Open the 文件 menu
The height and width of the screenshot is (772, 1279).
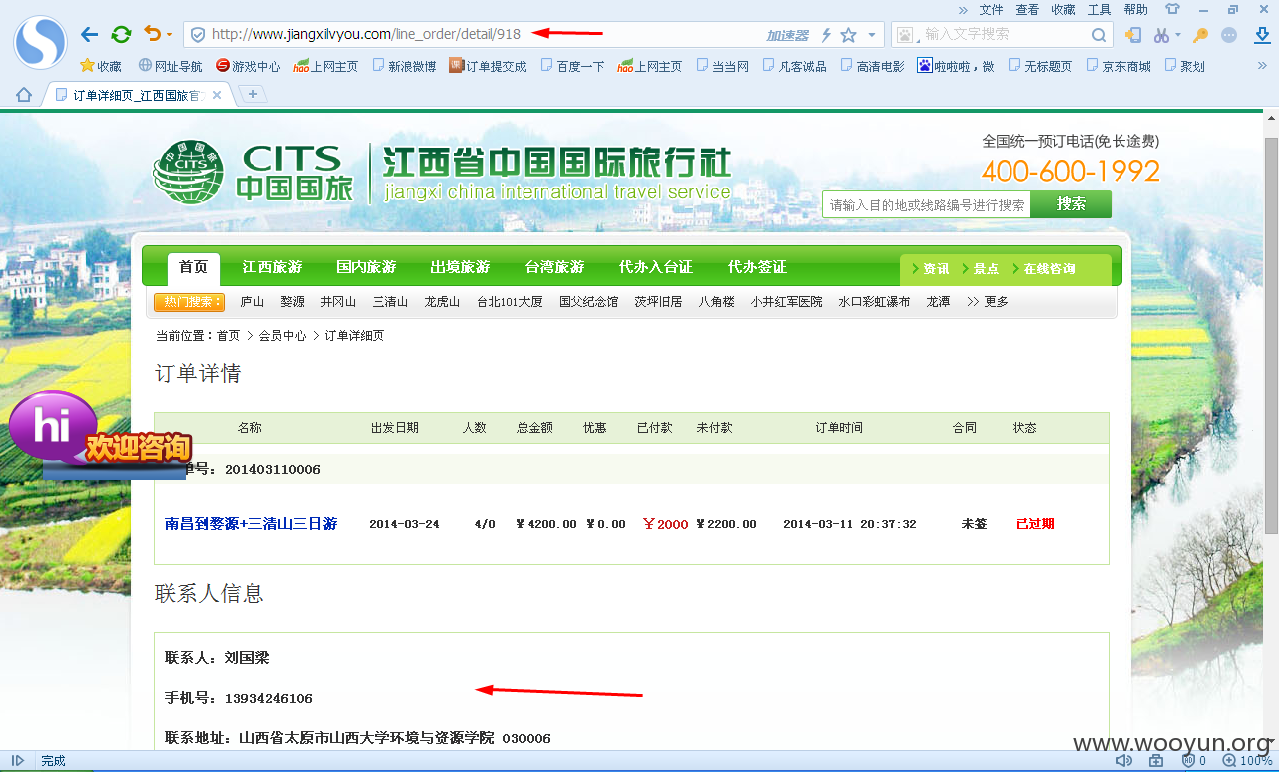pos(991,9)
